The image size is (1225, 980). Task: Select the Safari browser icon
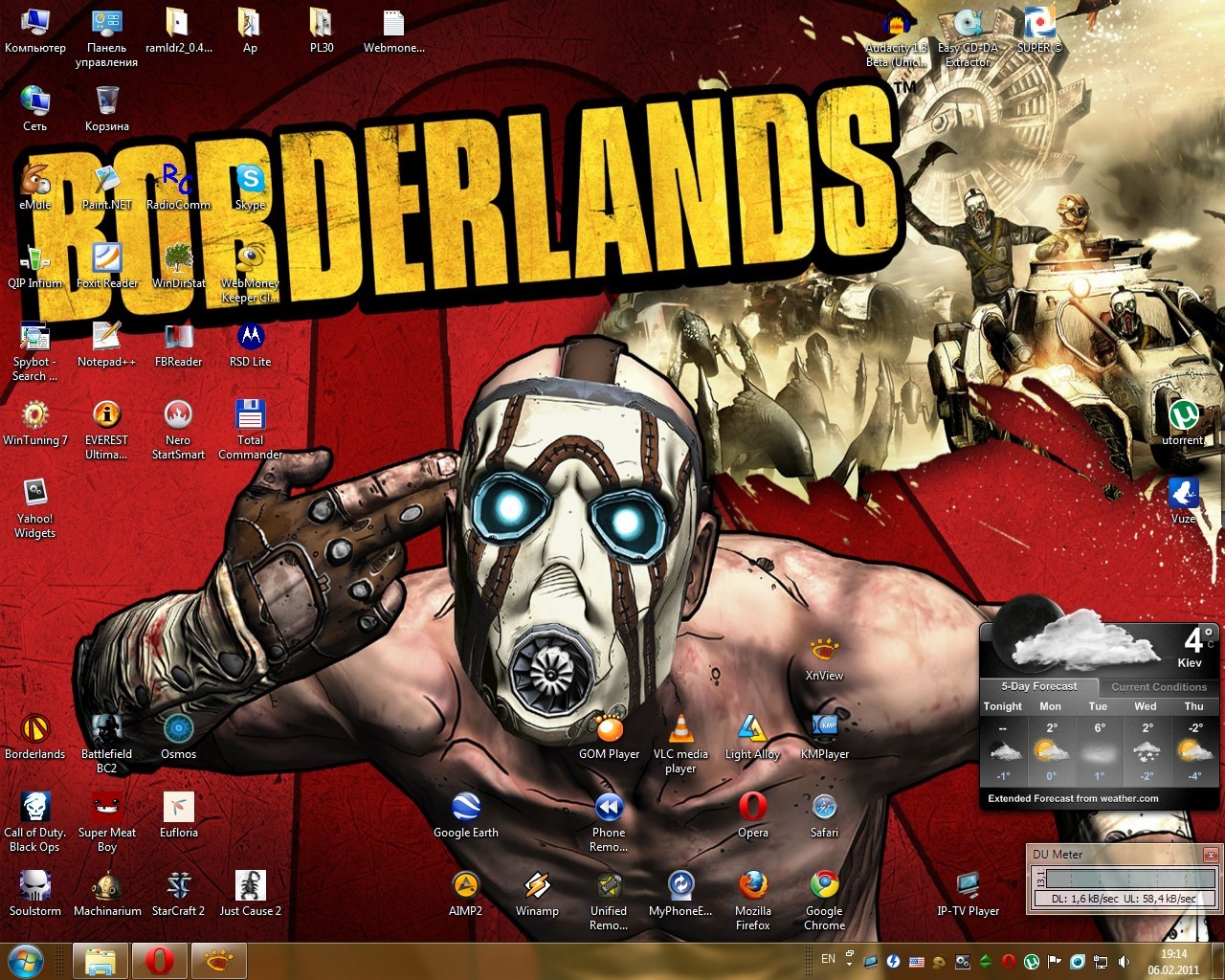point(824,814)
